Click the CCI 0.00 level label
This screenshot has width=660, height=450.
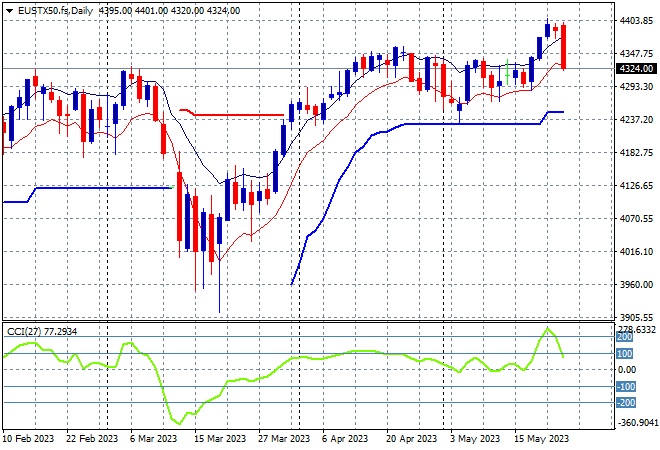coord(627,370)
